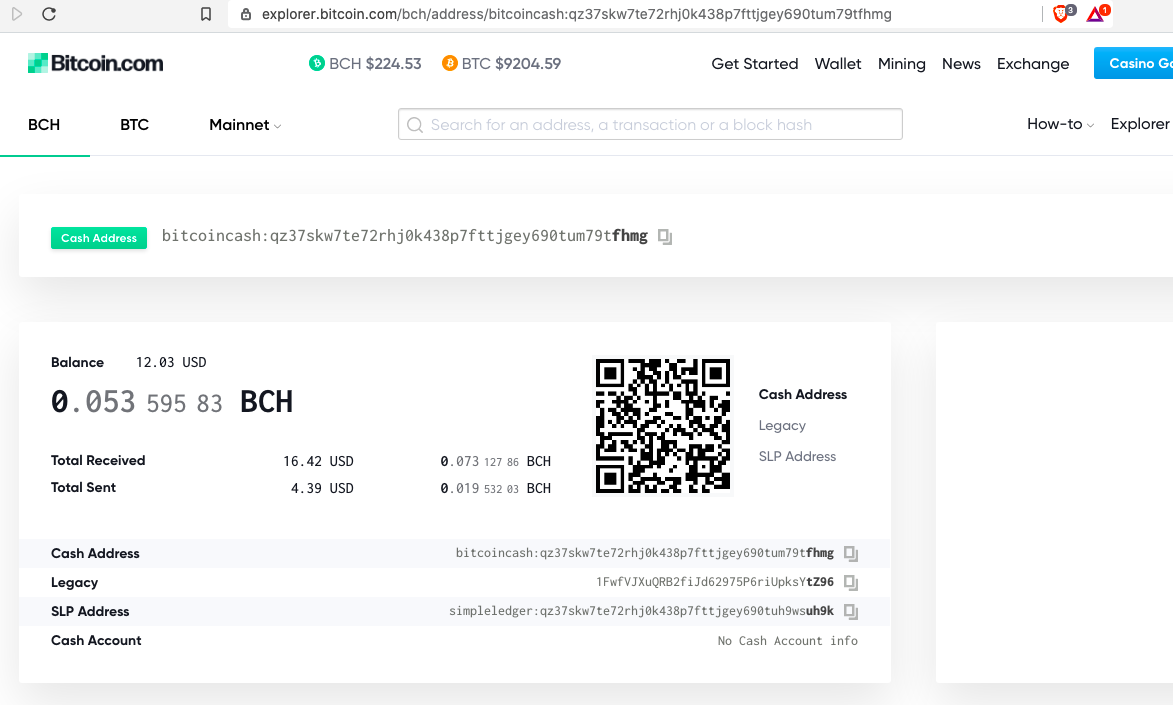Click the browser URL address bar
The width and height of the screenshot is (1173, 705).
(576, 14)
